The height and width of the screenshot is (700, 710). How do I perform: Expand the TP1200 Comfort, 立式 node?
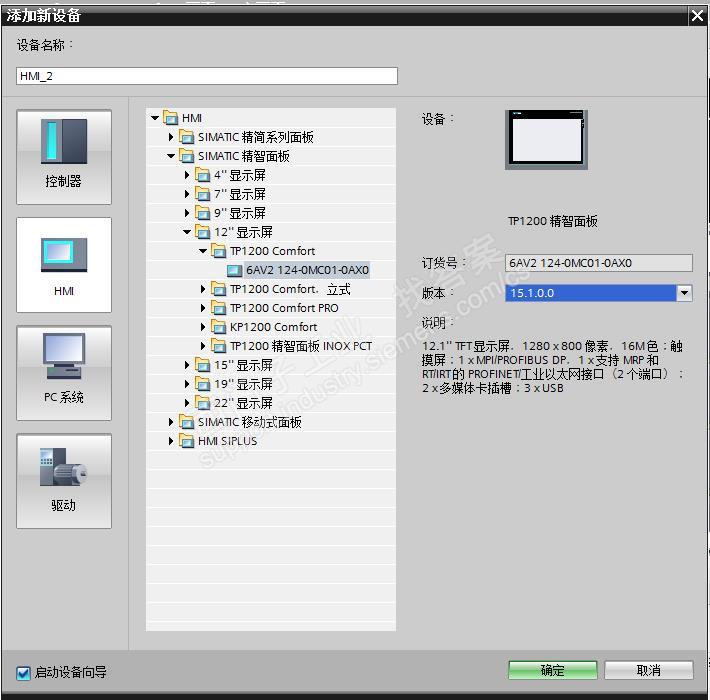[x=203, y=289]
